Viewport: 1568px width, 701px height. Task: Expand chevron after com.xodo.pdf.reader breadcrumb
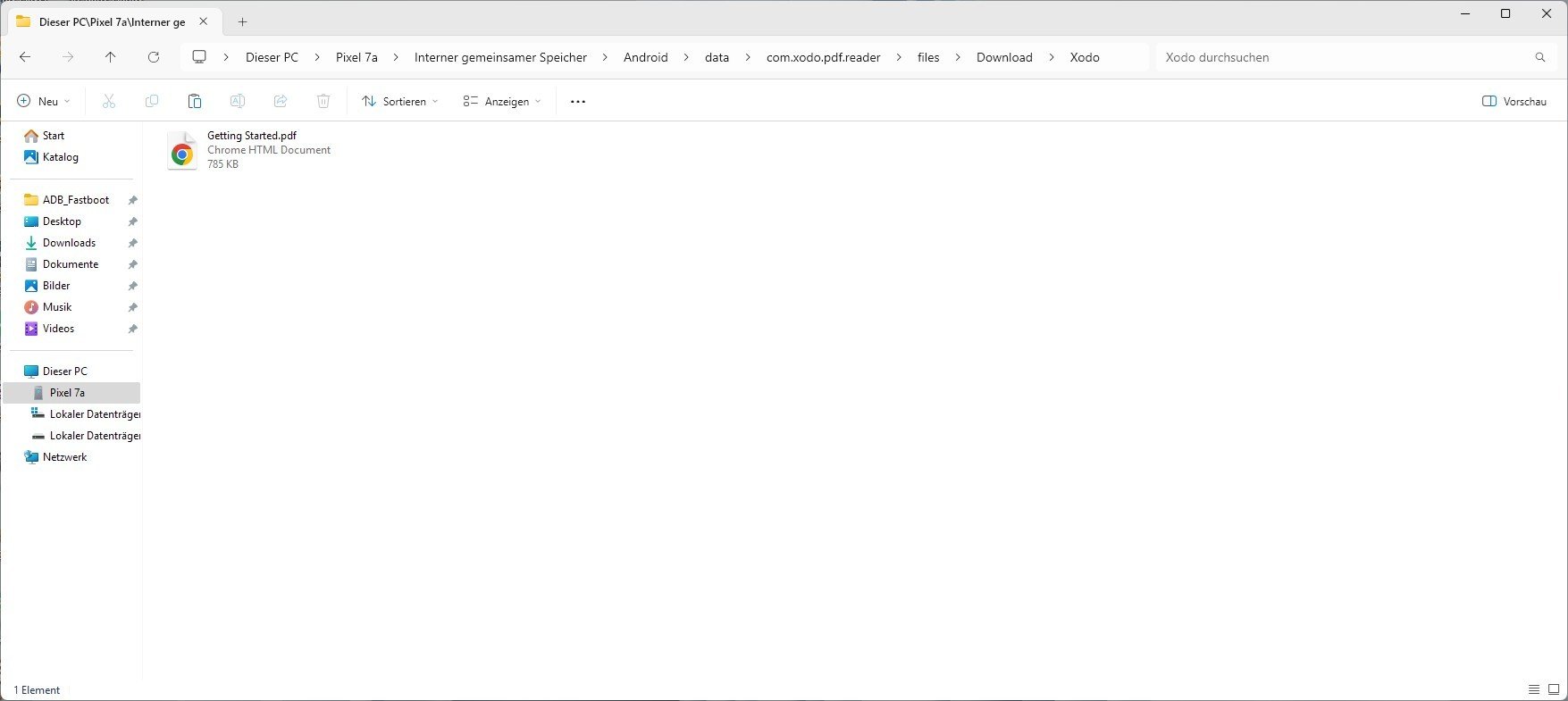(899, 57)
